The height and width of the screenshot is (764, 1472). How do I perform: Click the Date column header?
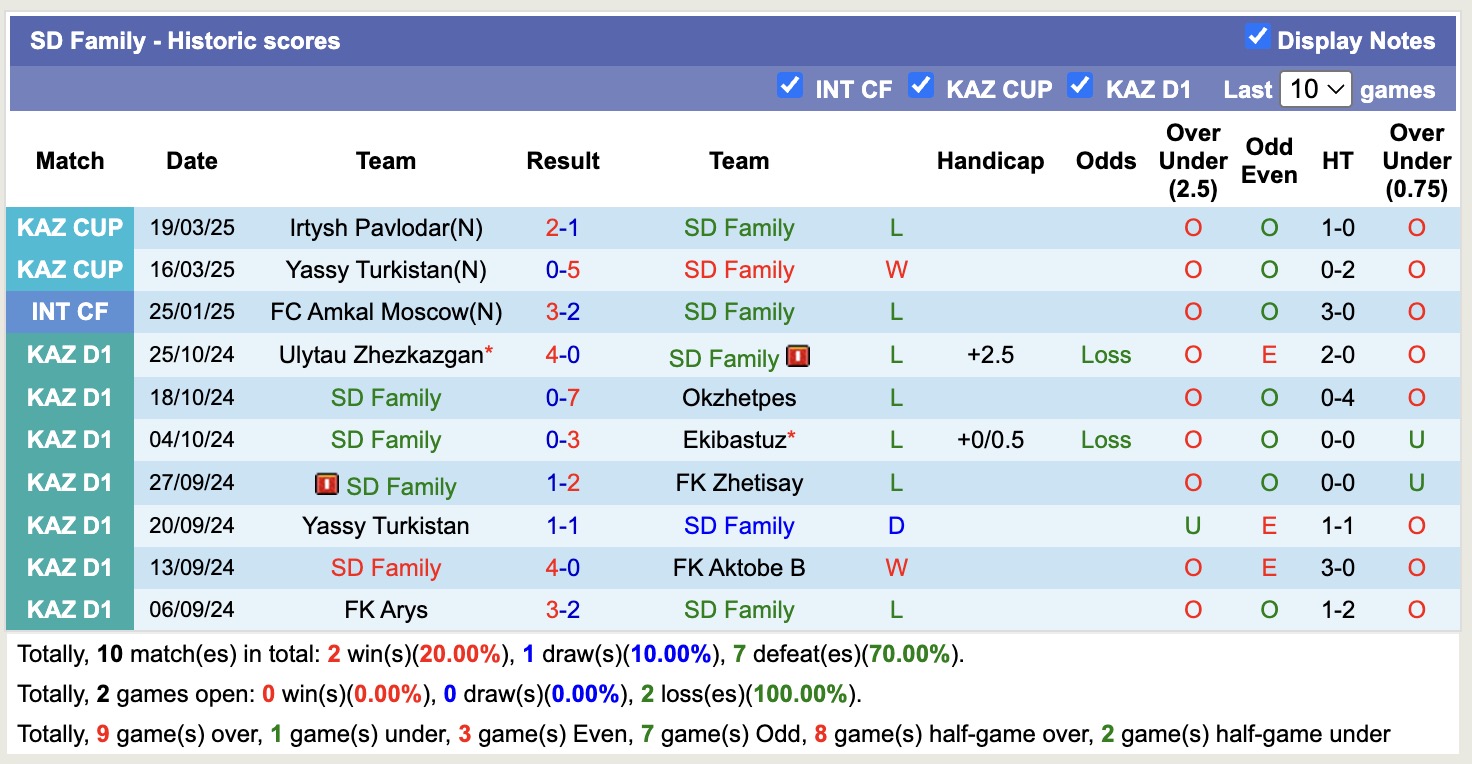(x=191, y=160)
